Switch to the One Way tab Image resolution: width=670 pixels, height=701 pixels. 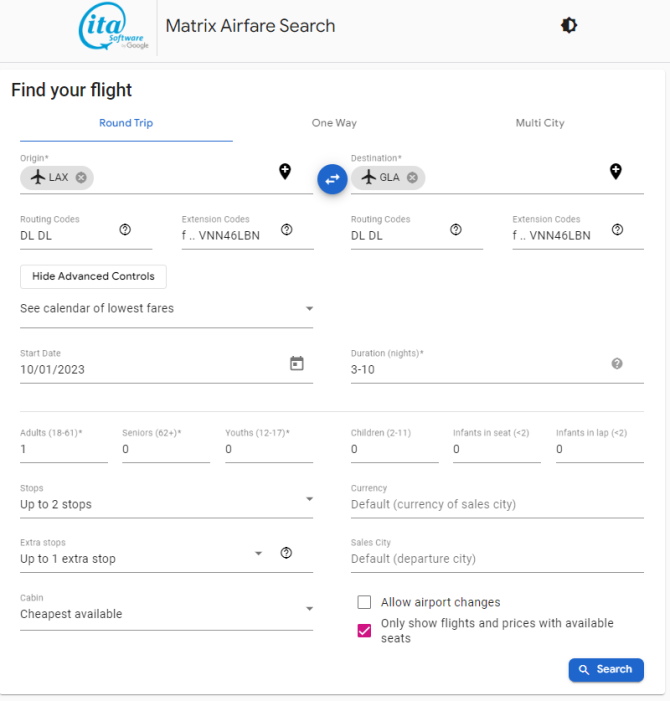[x=334, y=123]
